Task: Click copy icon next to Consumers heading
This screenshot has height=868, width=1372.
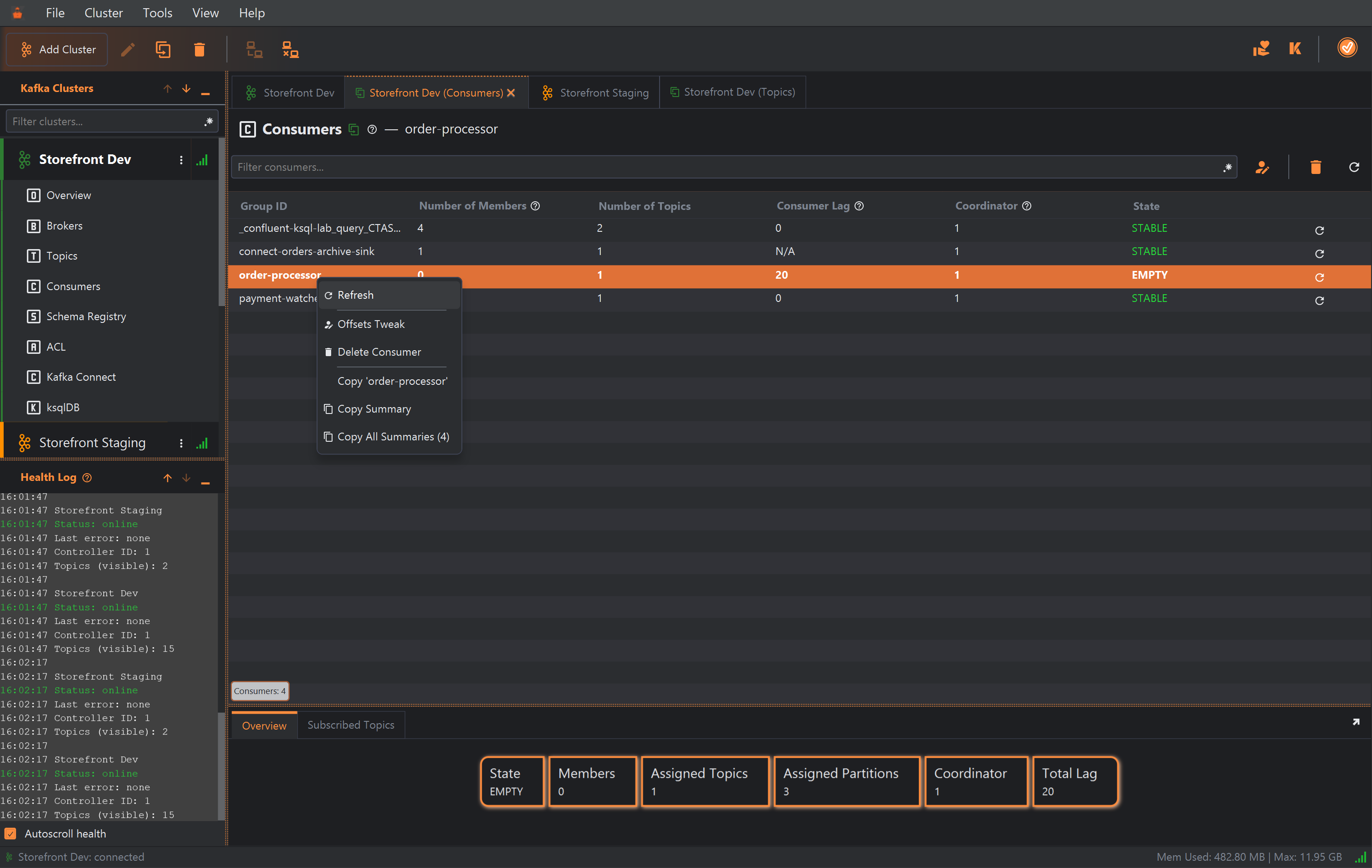Action: (353, 129)
